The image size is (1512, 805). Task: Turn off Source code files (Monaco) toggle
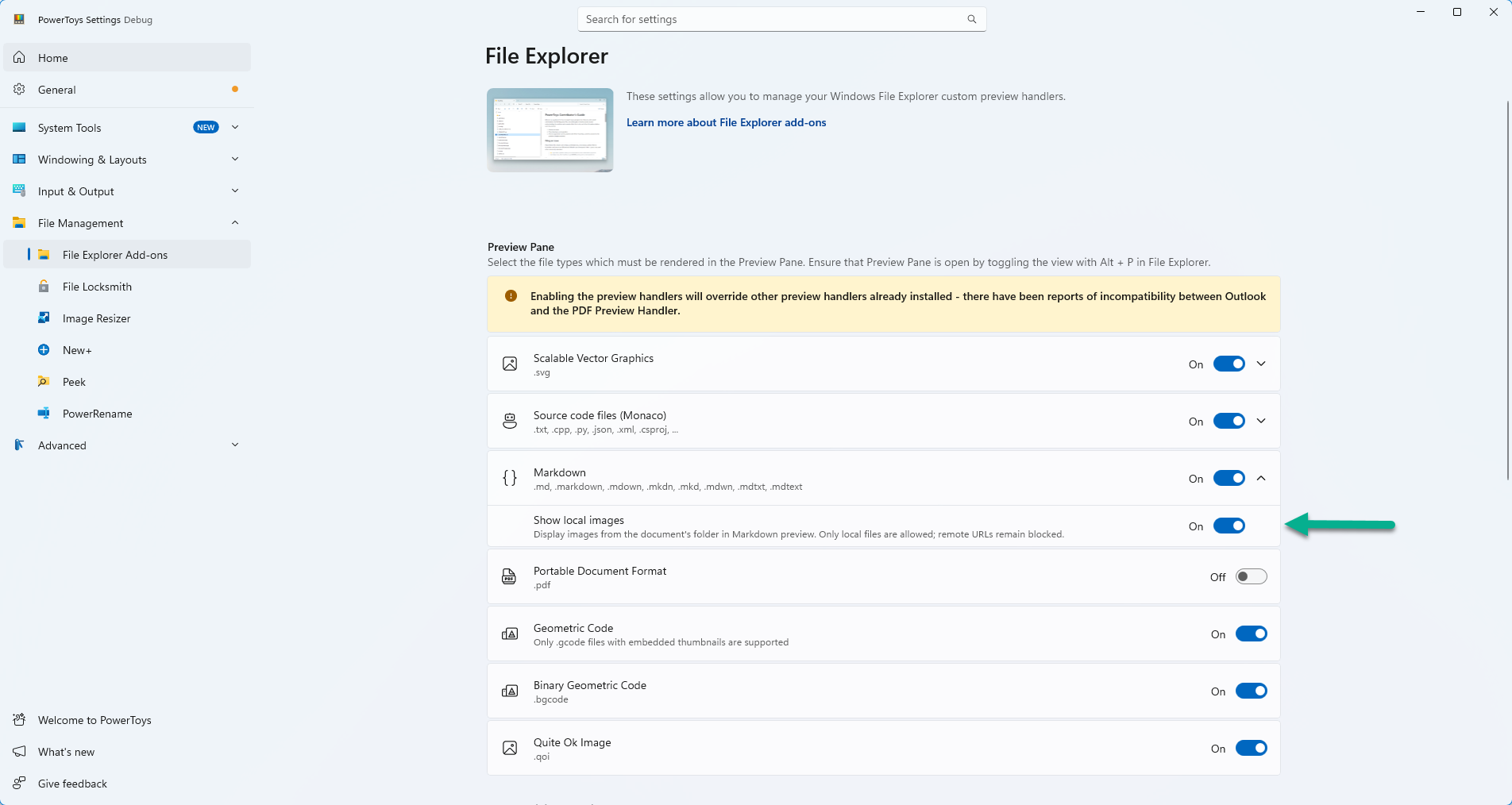click(x=1229, y=422)
